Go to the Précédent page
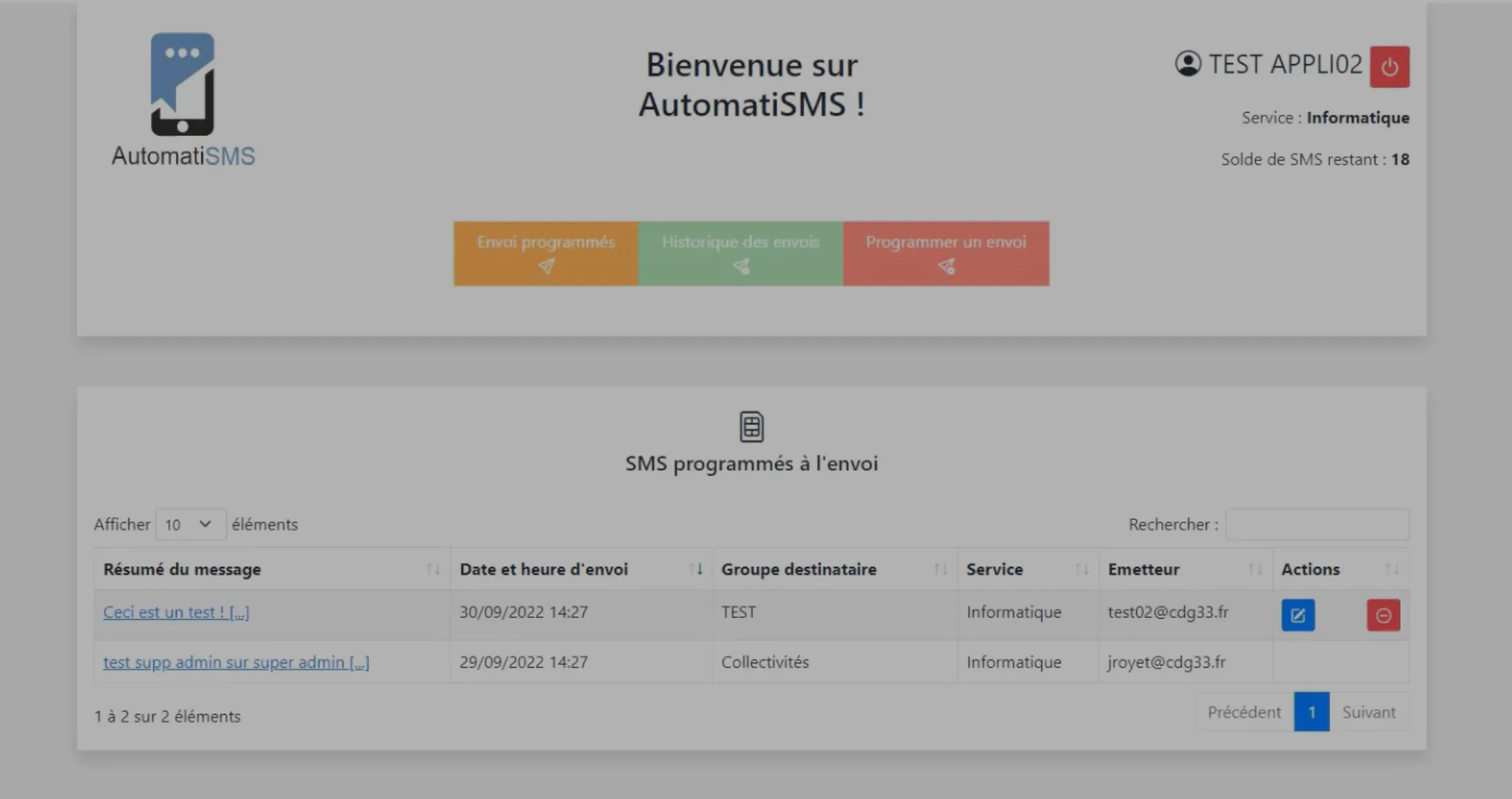The height and width of the screenshot is (799, 1512). (x=1245, y=713)
